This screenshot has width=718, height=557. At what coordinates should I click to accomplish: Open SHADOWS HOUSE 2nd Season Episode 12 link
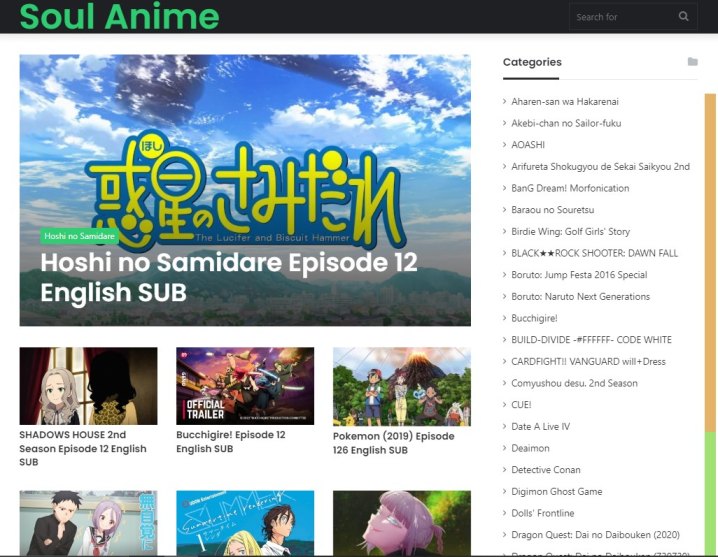(x=83, y=448)
